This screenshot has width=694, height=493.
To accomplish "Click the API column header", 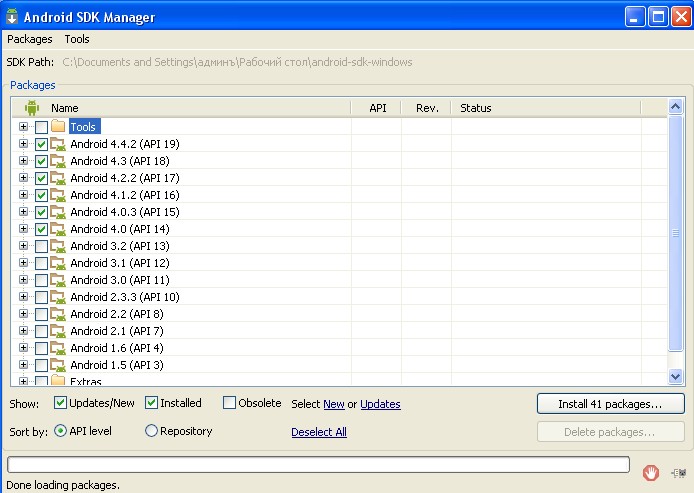I will [x=376, y=108].
